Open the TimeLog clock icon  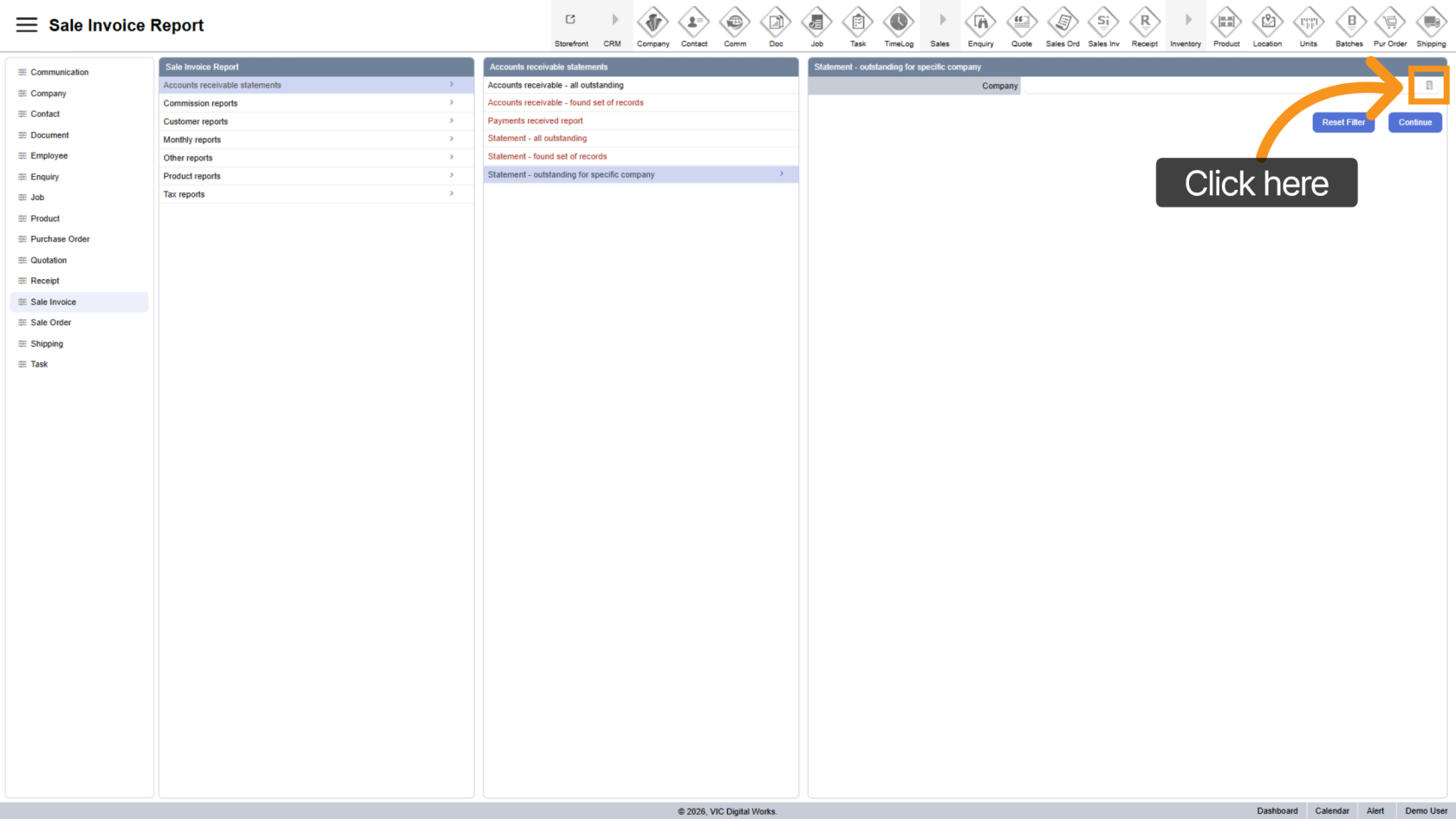[x=898, y=22]
